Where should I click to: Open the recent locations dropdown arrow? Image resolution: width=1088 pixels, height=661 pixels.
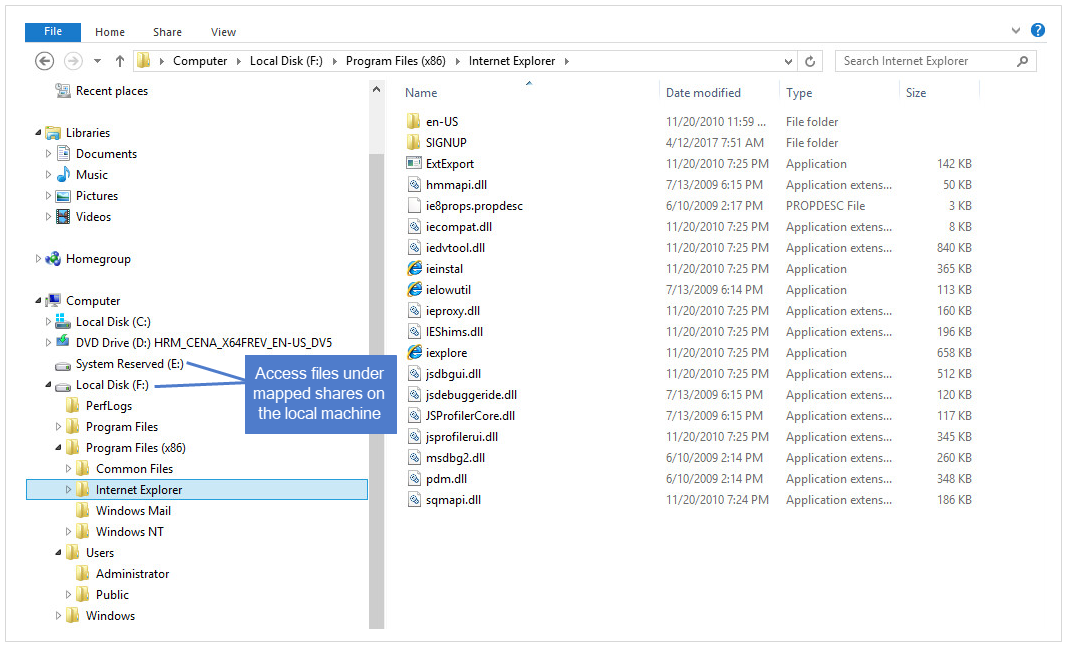click(x=98, y=61)
